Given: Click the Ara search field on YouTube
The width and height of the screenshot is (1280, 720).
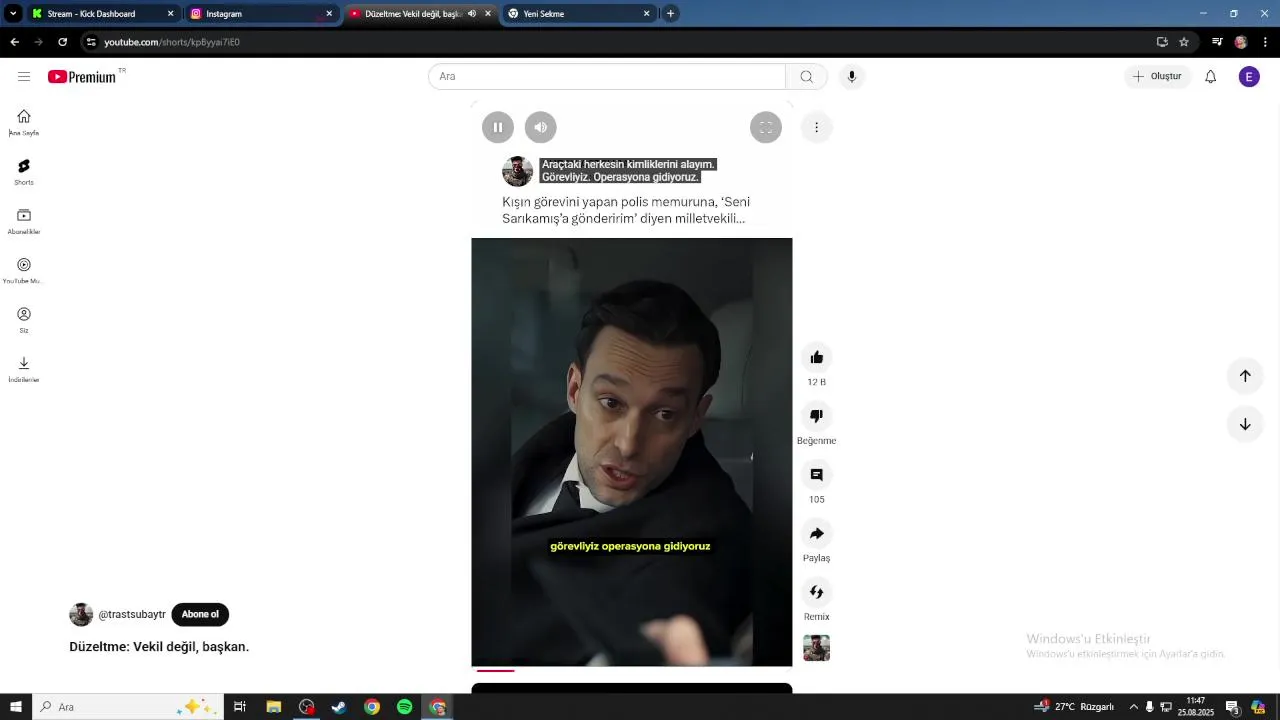Looking at the screenshot, I should [x=607, y=77].
